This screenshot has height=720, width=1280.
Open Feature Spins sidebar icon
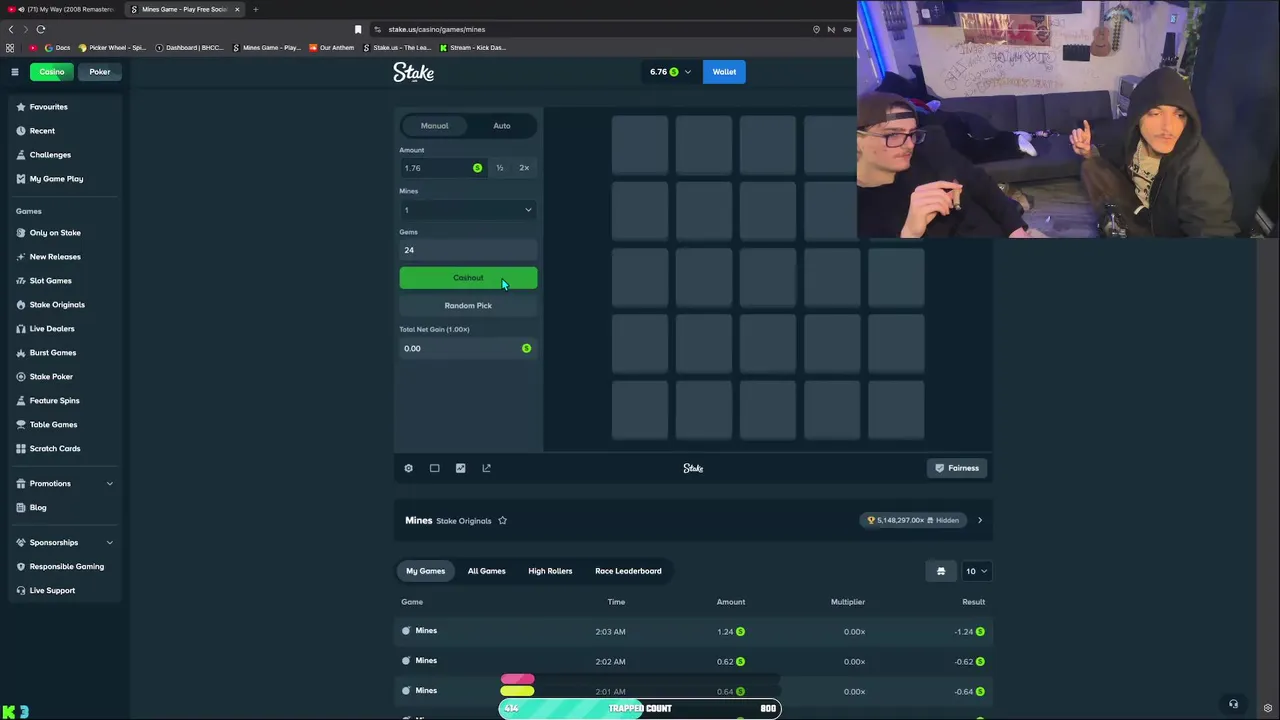click(21, 401)
